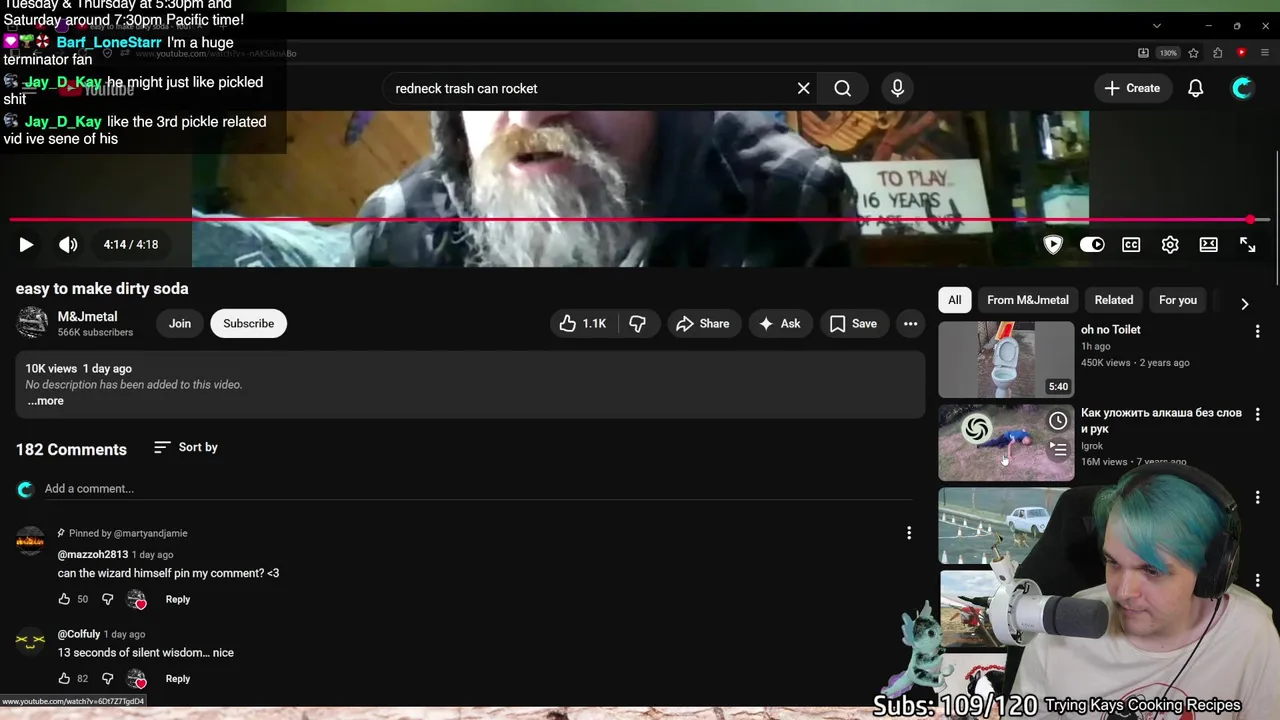
Task: Open options for Как уложить алкаша video
Action: (x=1258, y=414)
